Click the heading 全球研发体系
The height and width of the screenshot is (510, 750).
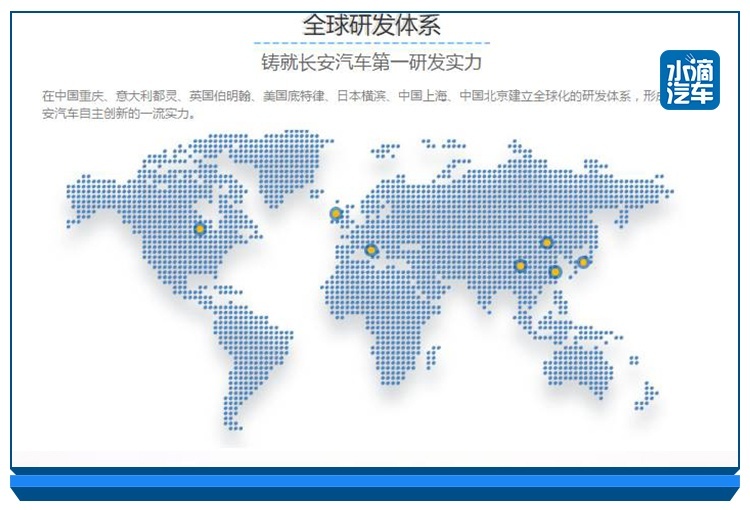pyautogui.click(x=372, y=25)
